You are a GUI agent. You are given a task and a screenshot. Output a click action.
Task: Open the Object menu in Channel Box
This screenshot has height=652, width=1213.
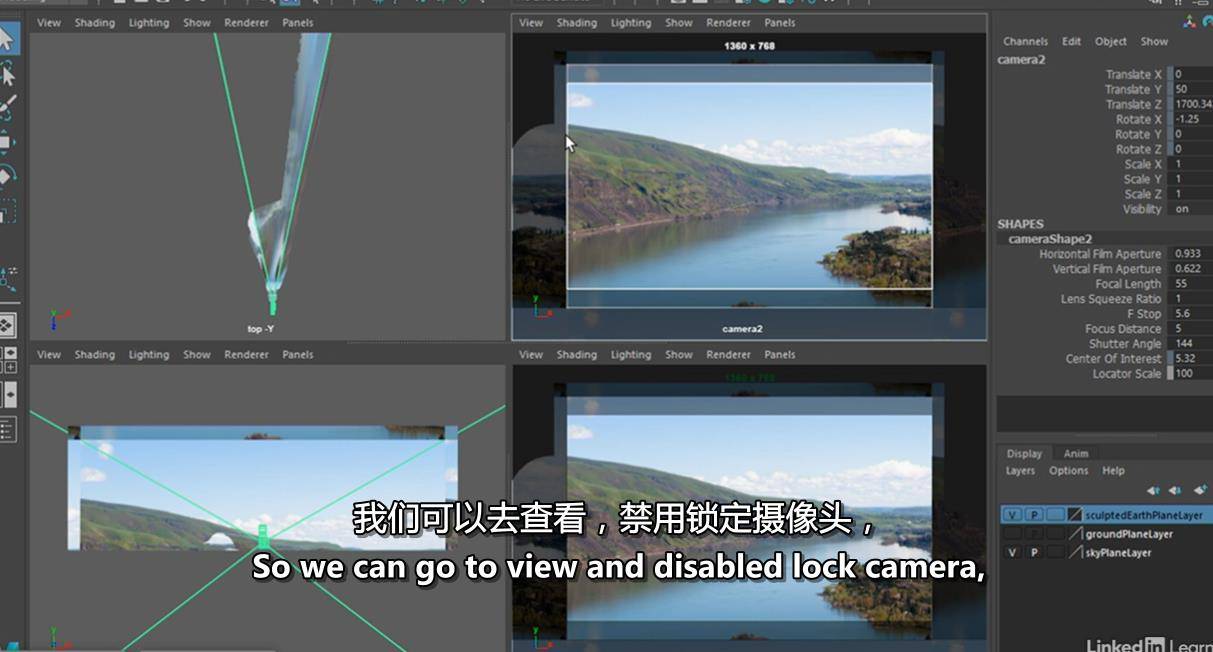[1111, 41]
